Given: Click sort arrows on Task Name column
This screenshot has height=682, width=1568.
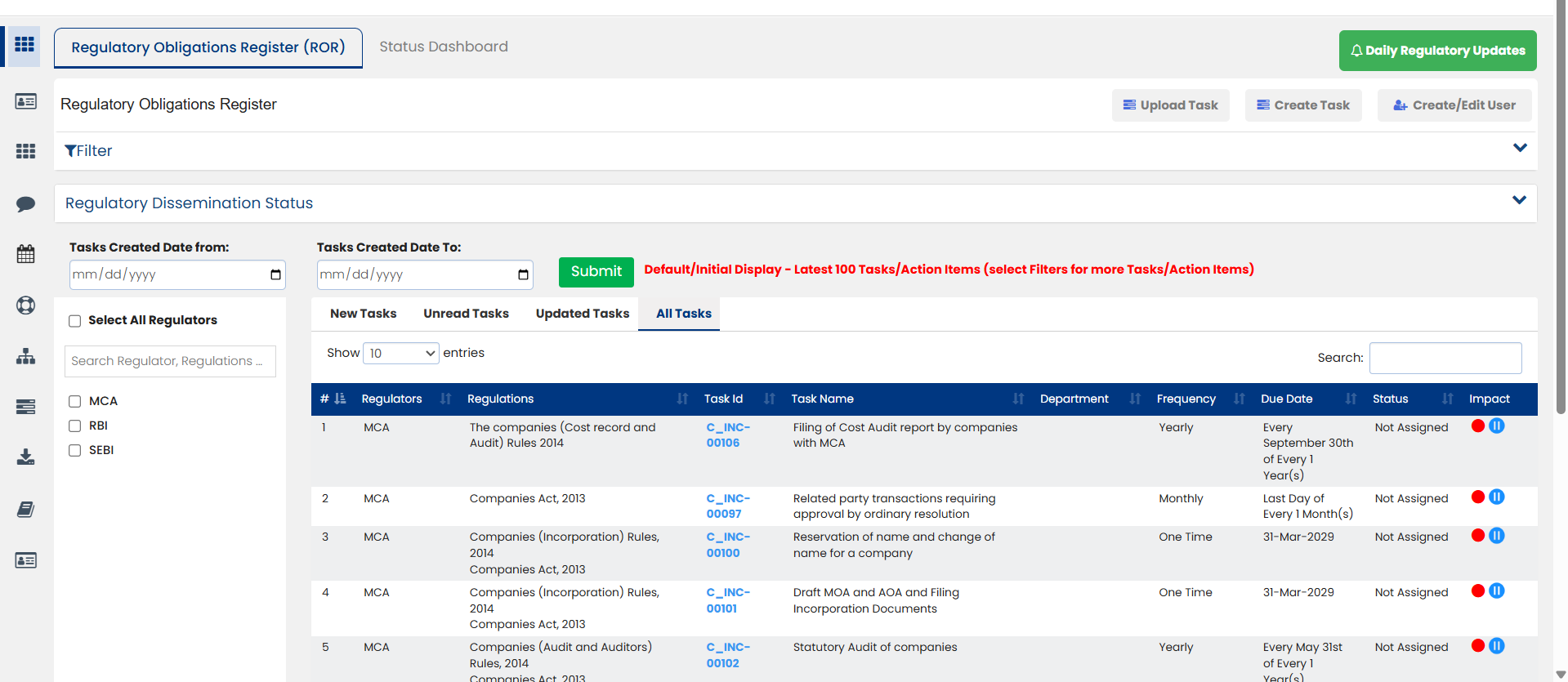Looking at the screenshot, I should 1018,399.
